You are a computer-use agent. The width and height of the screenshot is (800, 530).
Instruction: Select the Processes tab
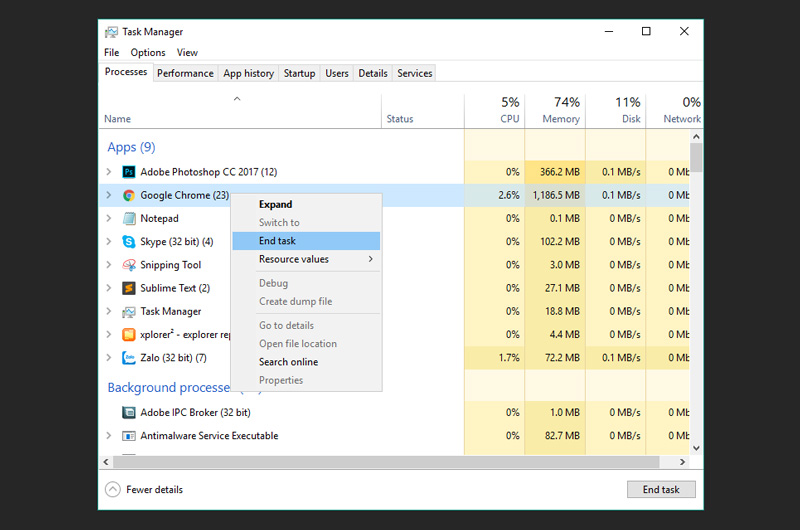(126, 72)
